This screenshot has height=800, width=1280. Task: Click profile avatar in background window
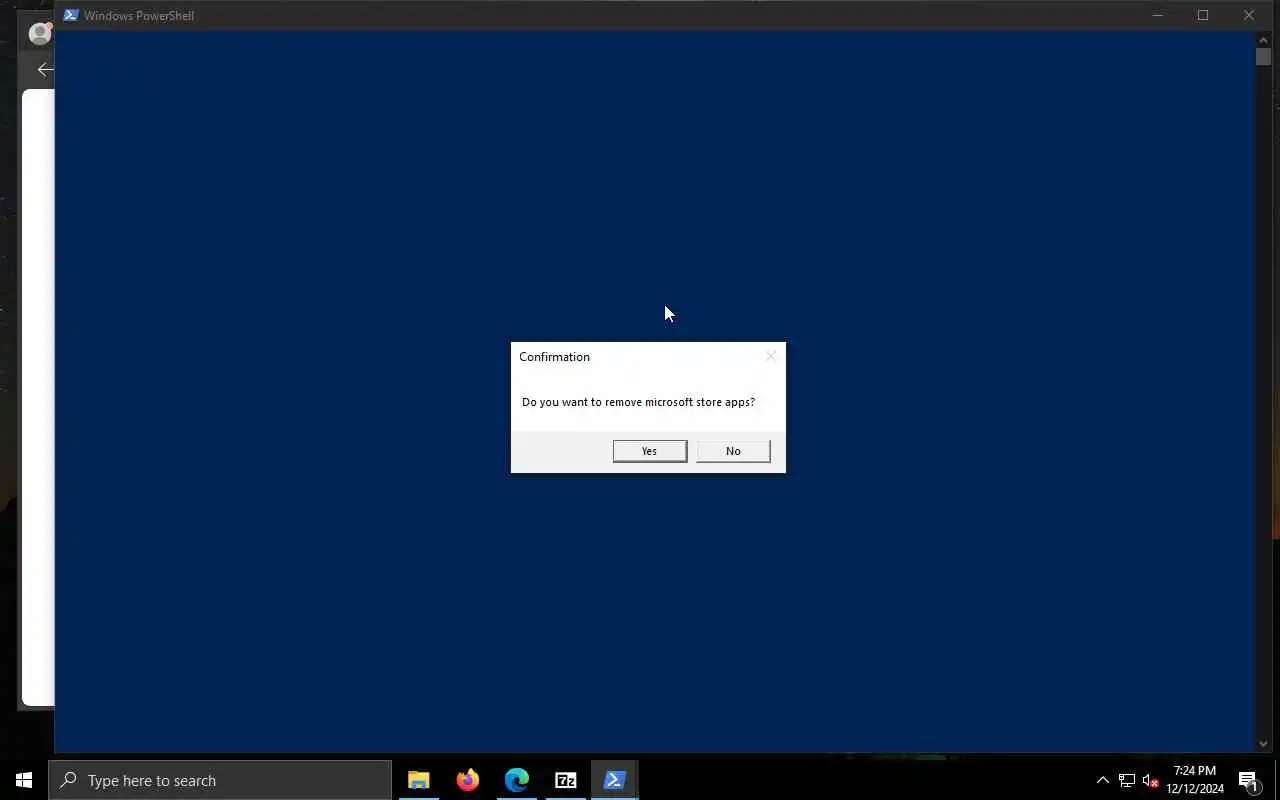[x=40, y=33]
